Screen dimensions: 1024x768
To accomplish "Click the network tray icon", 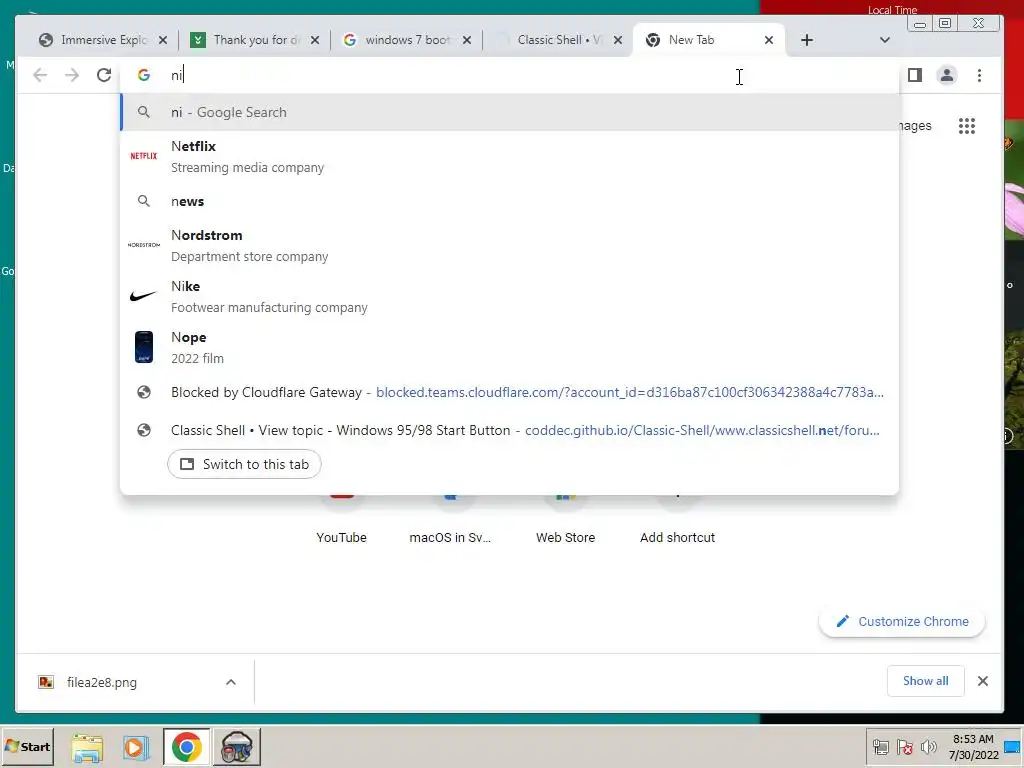I will click(880, 747).
